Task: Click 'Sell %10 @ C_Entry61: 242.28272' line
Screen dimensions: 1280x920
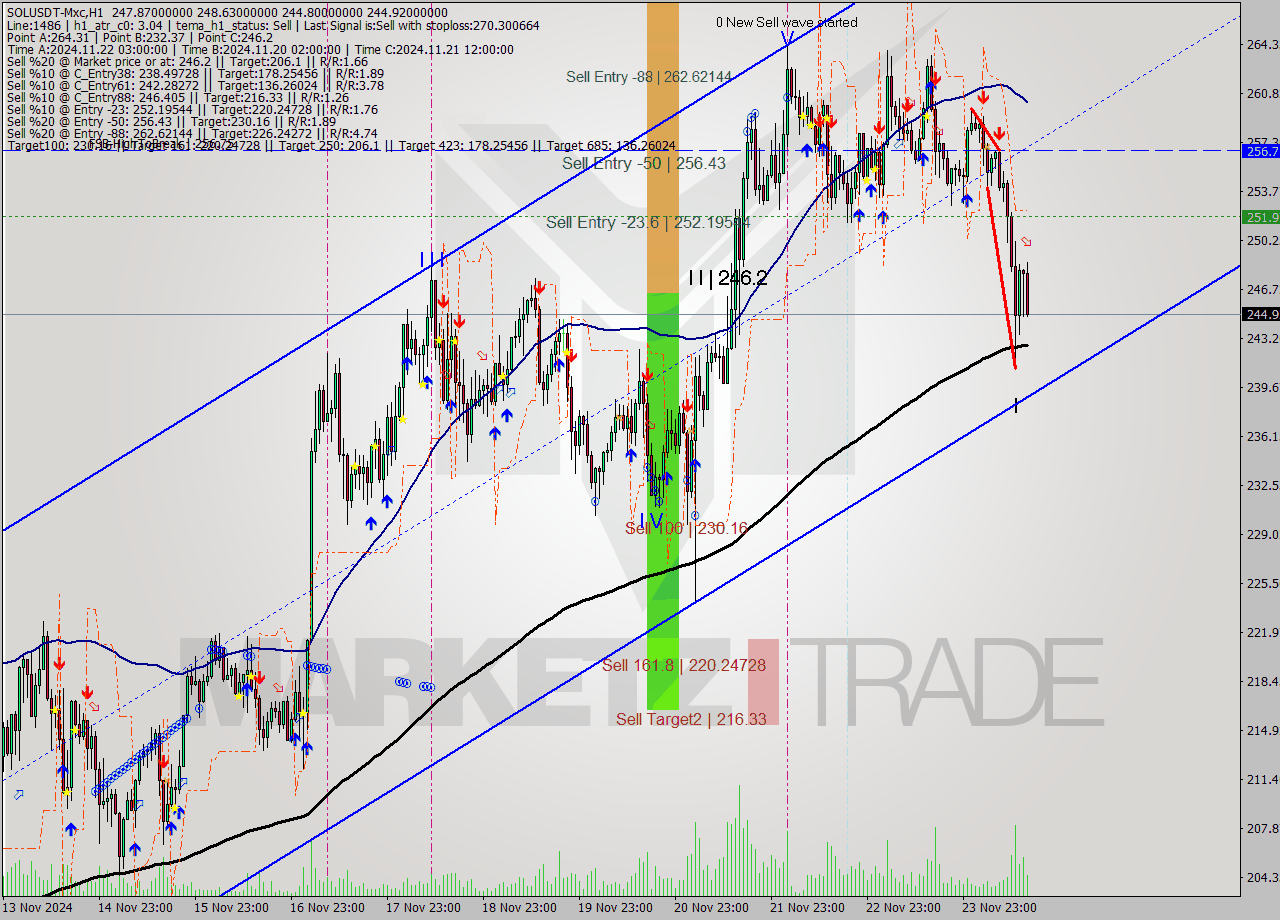Action: coord(195,85)
